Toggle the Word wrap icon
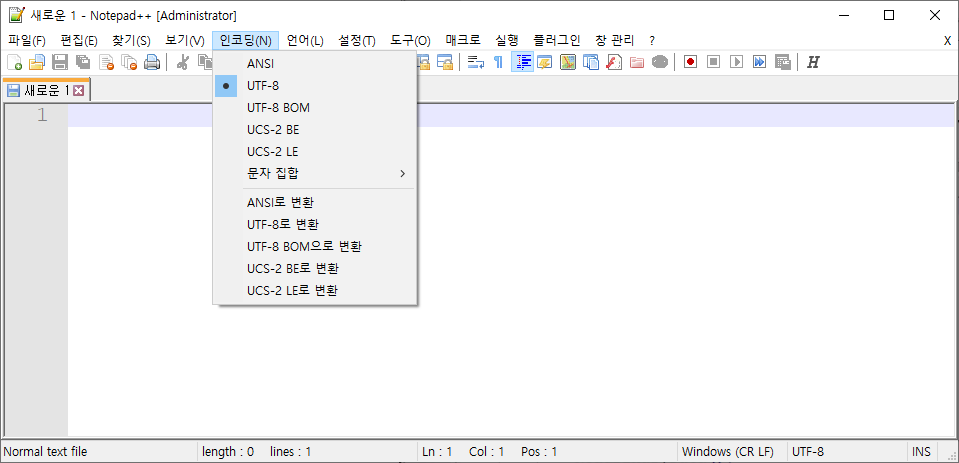The height and width of the screenshot is (463, 959). coord(475,62)
